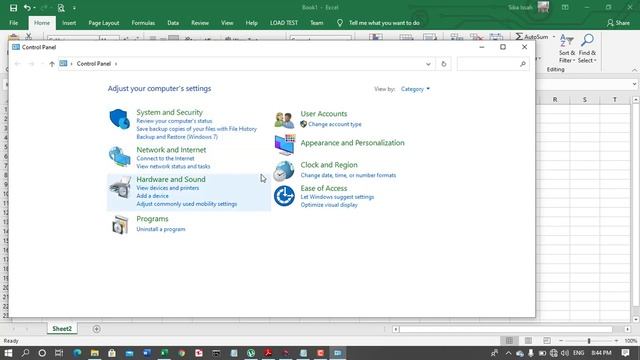Open the Ease of Access blue circle icon
The height and width of the screenshot is (360, 640).
pos(284,196)
